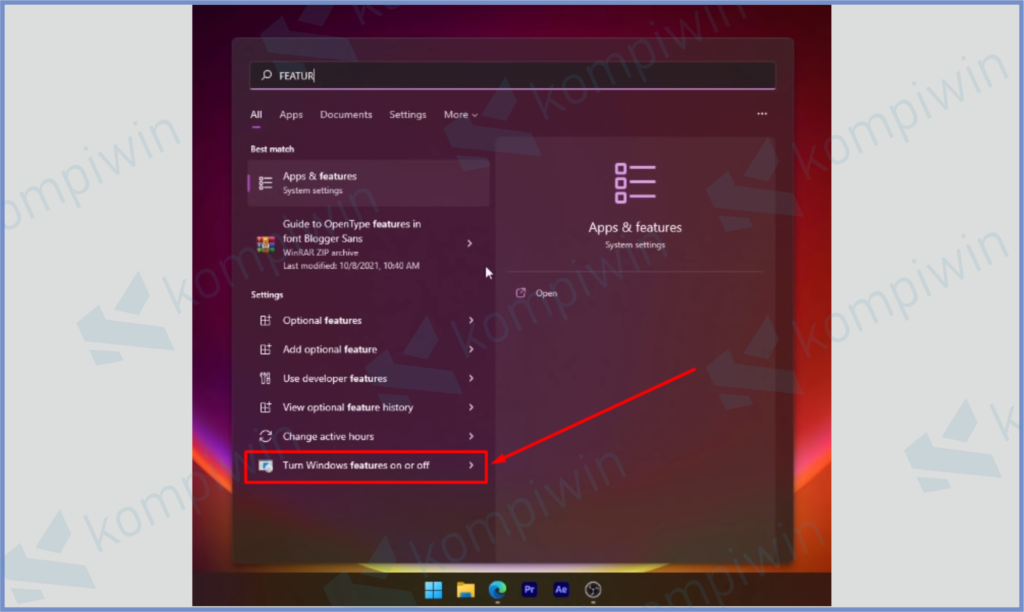Screen dimensions: 1024x612
Task: Launch Adobe Premiere Pro from the taskbar
Action: tap(529, 589)
